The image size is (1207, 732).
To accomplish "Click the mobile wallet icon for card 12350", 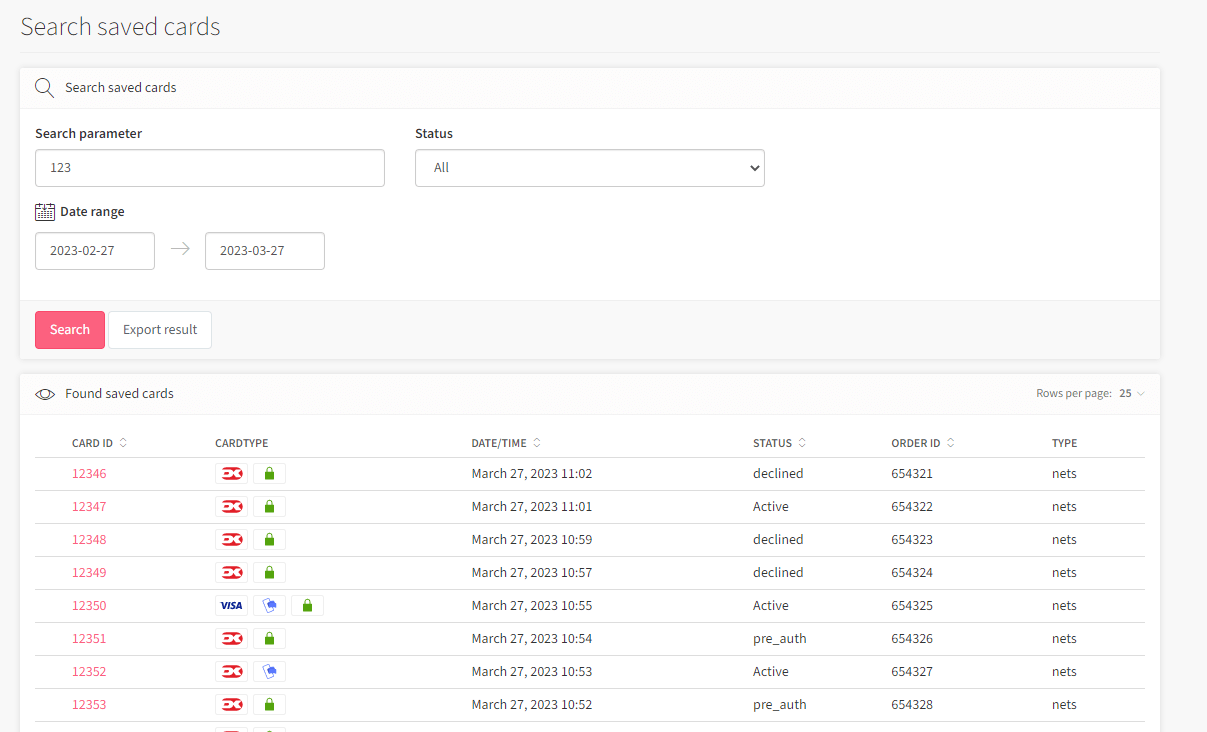I will pyautogui.click(x=269, y=605).
